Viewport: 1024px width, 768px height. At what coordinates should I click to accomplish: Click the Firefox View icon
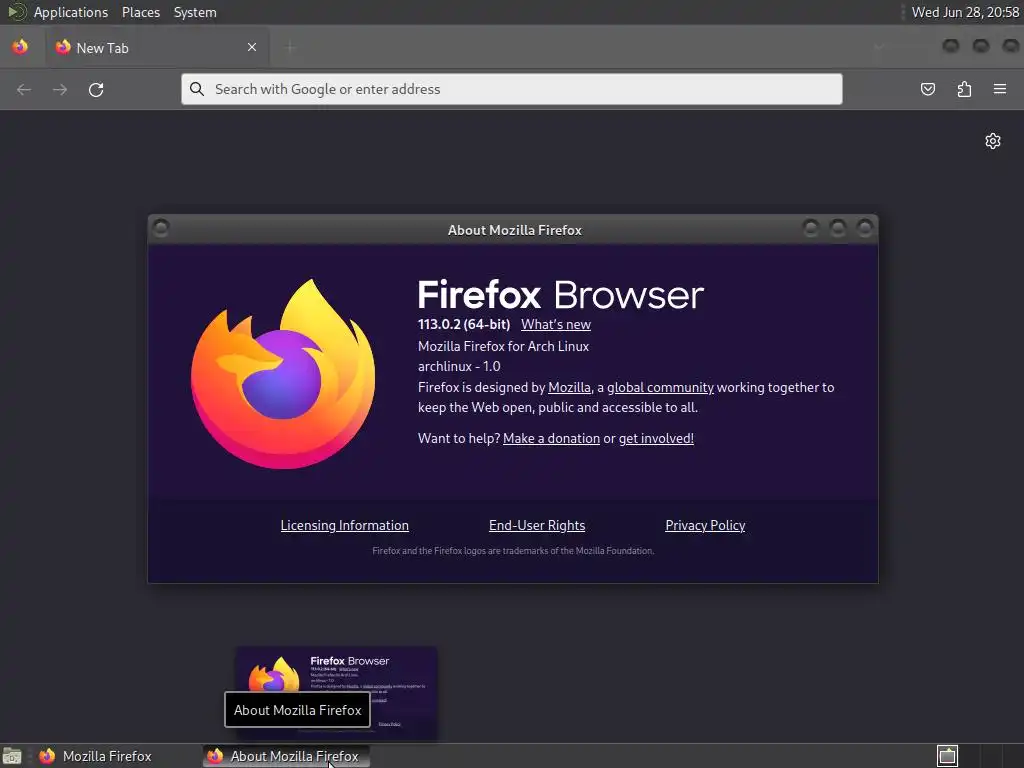pyautogui.click(x=20, y=47)
